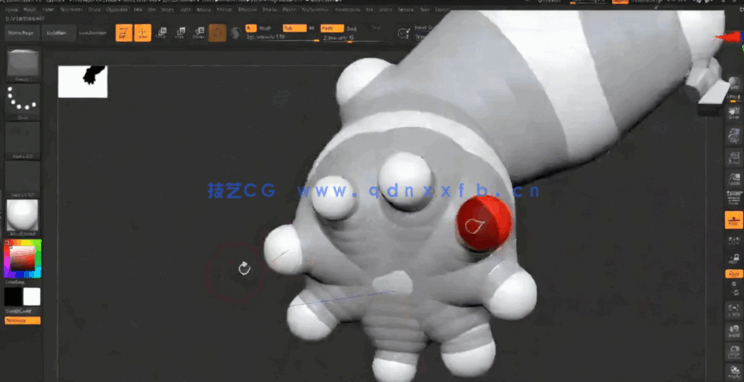Toggle Draw mode button
This screenshot has height=382, width=744.
click(x=142, y=33)
